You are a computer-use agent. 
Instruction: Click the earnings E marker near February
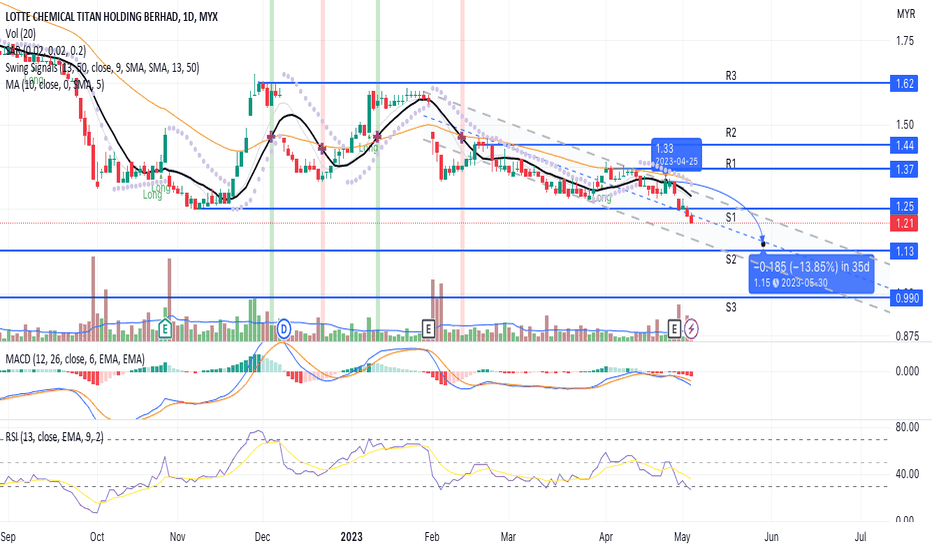(428, 328)
